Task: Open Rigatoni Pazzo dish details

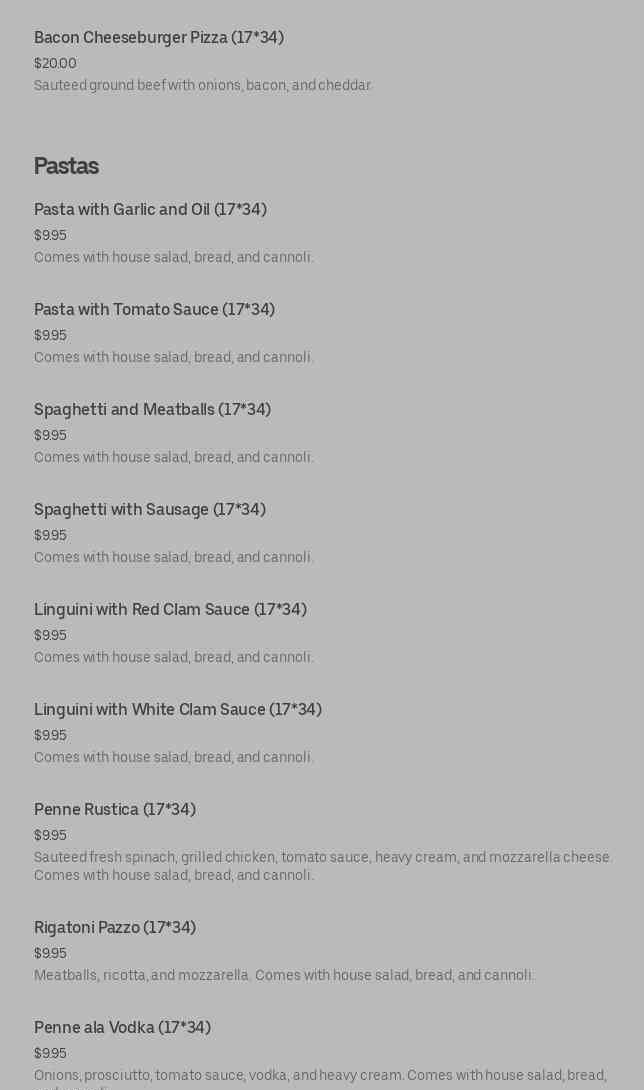Action: (x=114, y=928)
